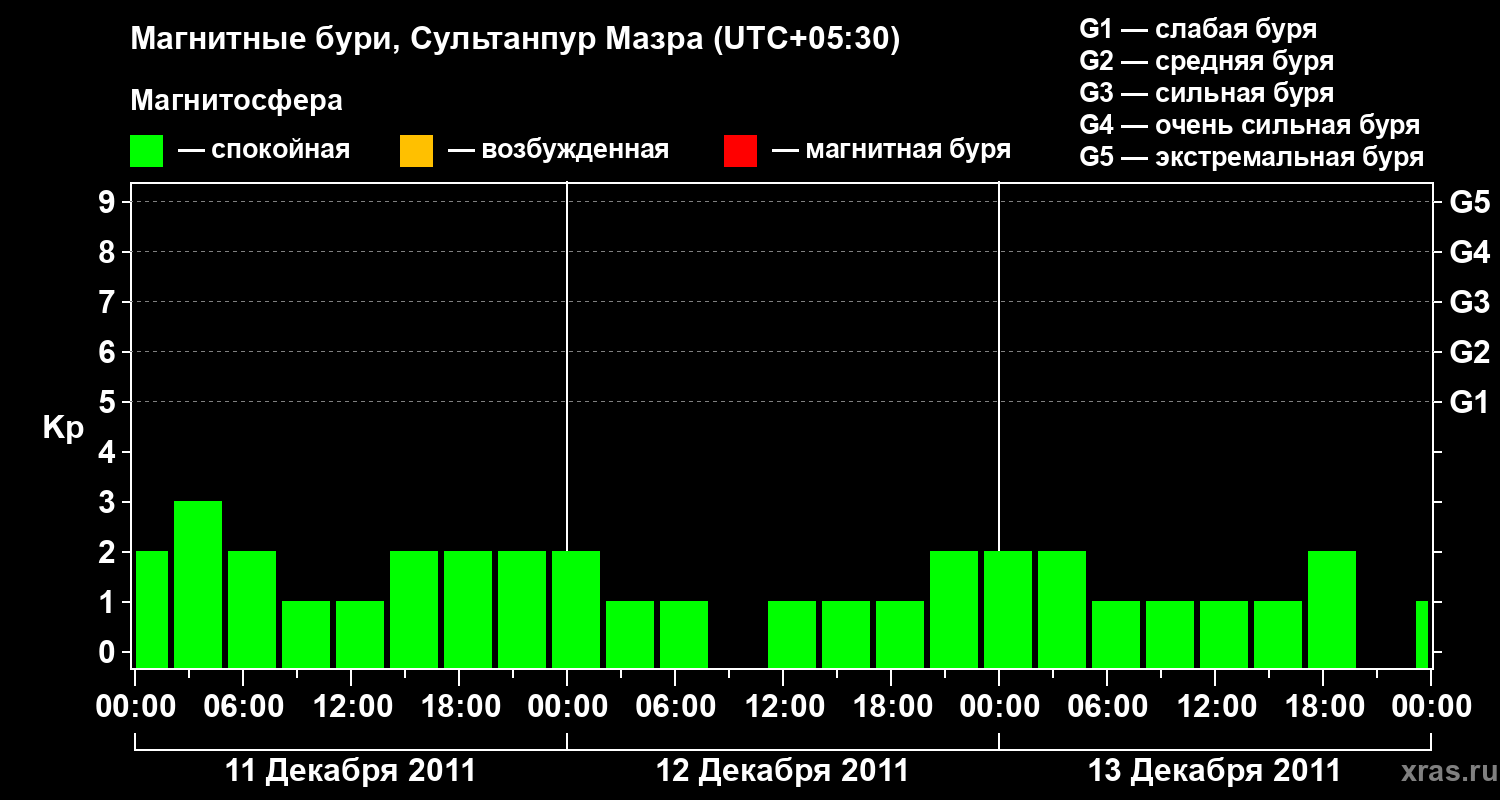Click the G5 label on right axis
Viewport: 1500px width, 800px height.
[1470, 202]
